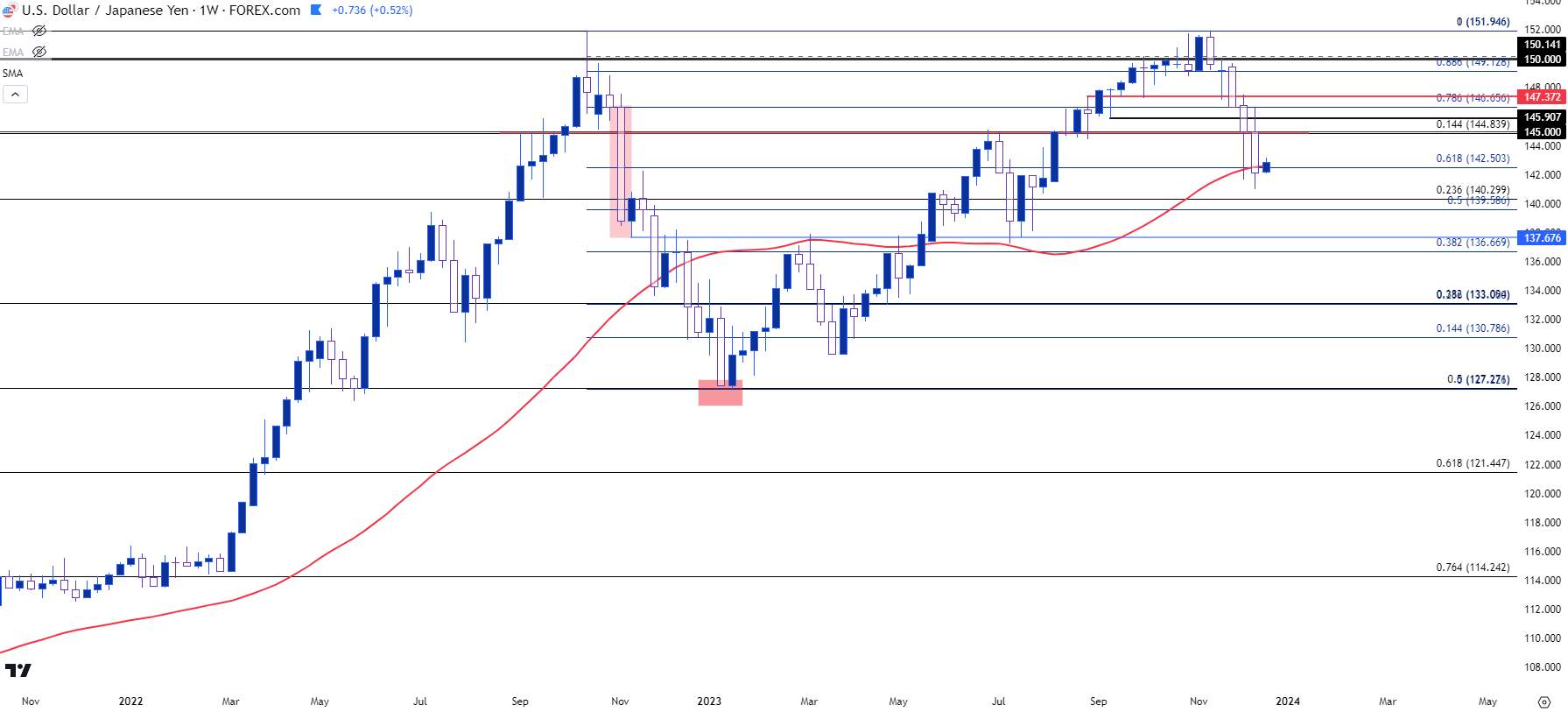Click the pink rectangle over the November 2022 drop

621,172
